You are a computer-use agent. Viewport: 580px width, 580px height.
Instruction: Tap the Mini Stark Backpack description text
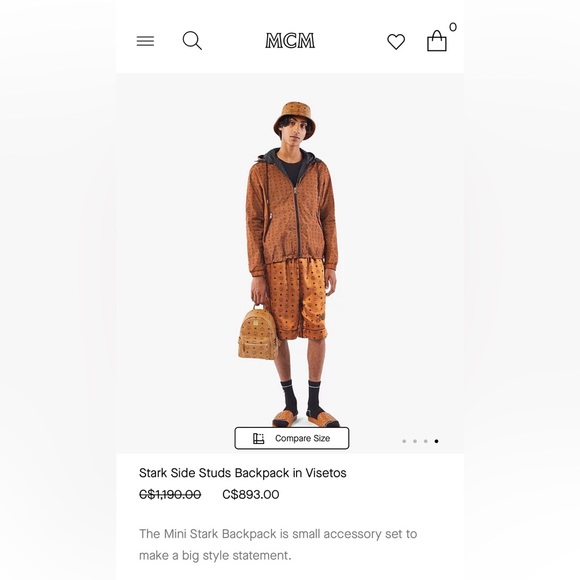278,544
